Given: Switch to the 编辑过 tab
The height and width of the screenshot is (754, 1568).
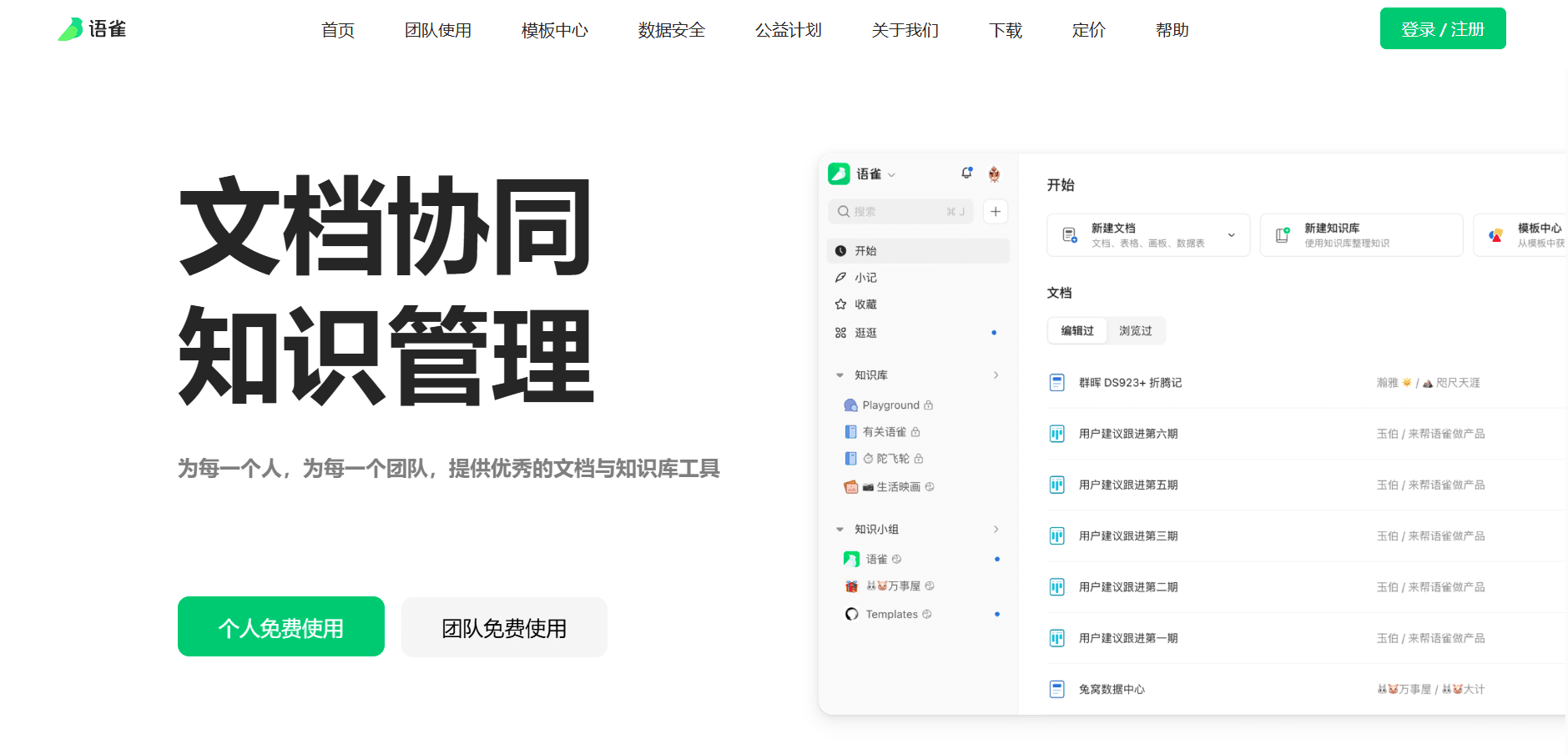Looking at the screenshot, I should point(1077,331).
